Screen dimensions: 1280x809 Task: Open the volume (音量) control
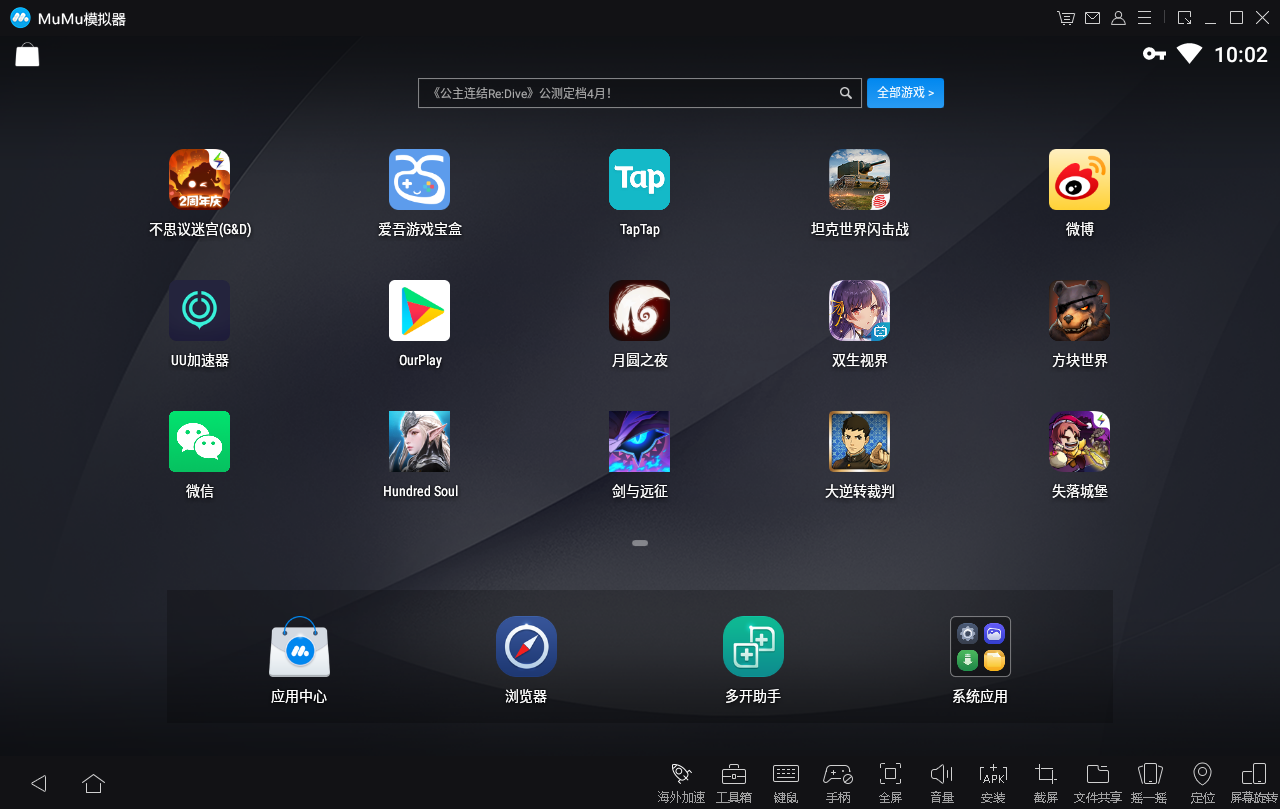pos(942,781)
